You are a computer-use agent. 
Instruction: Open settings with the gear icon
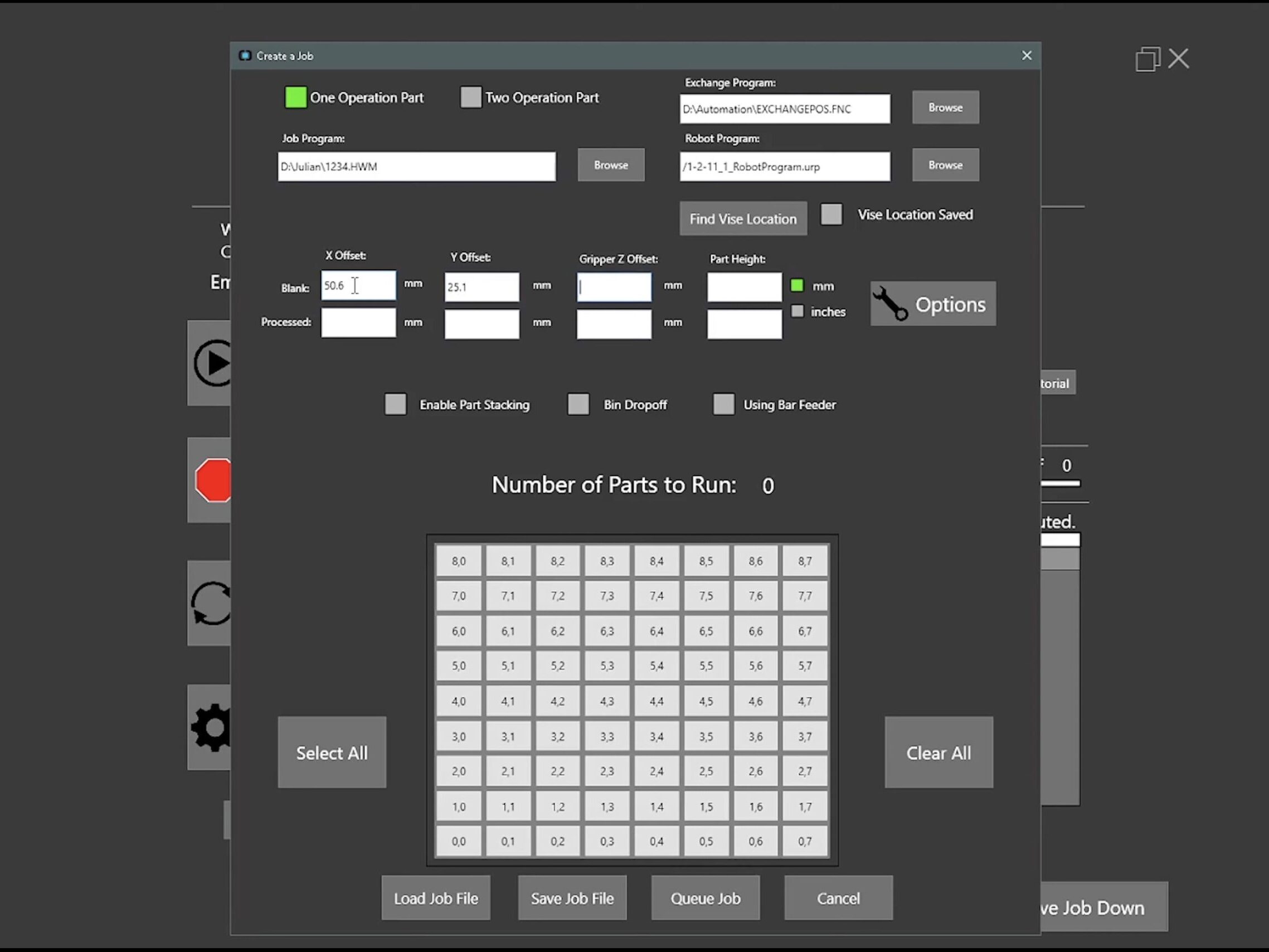pos(211,727)
